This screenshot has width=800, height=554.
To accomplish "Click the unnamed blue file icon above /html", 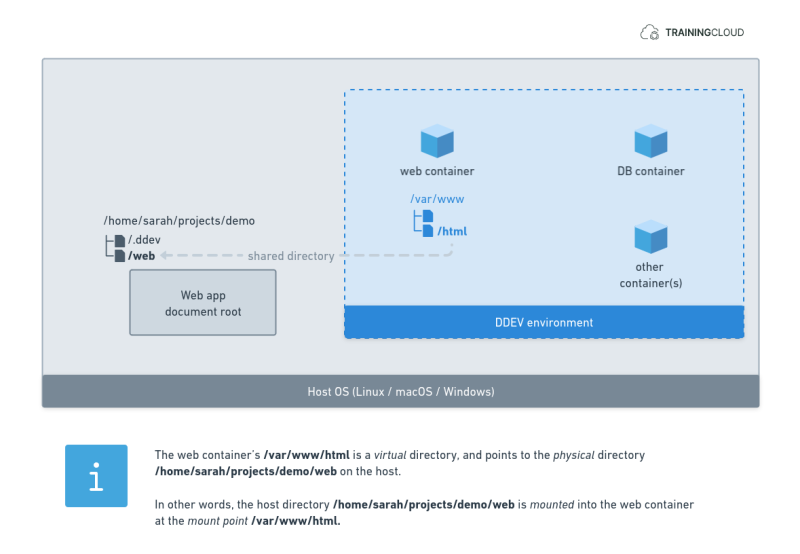I will (428, 216).
